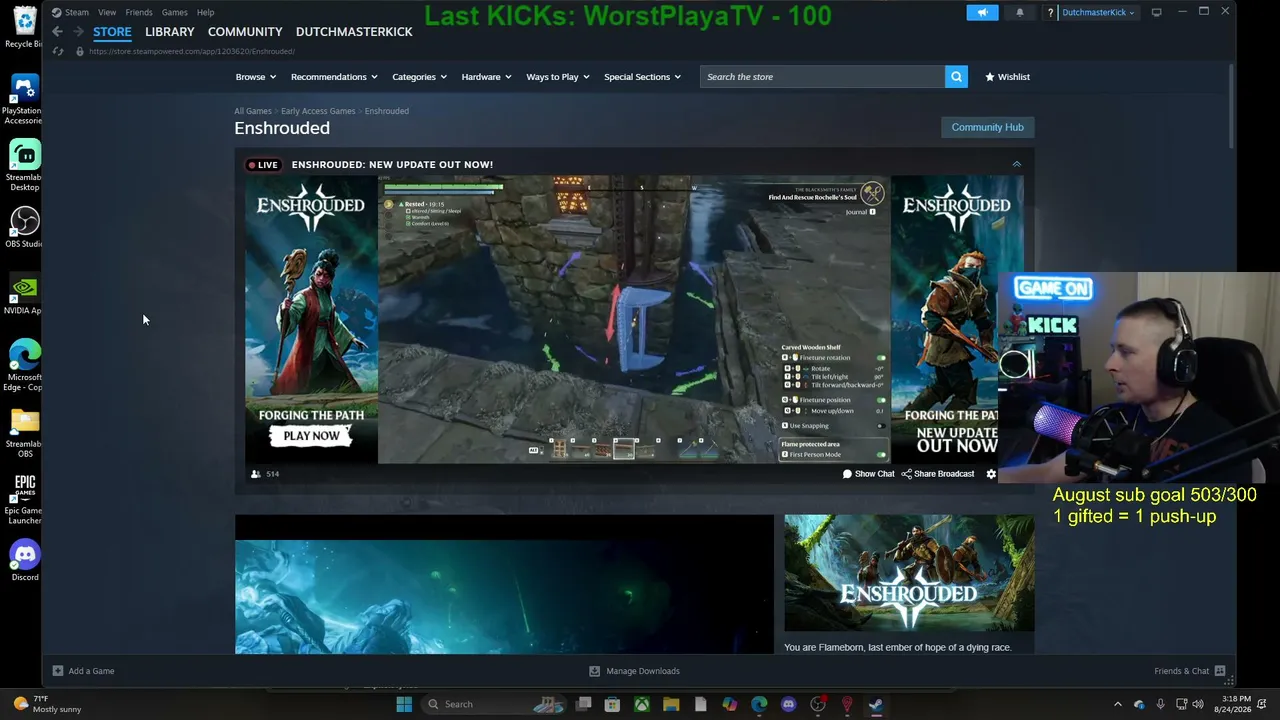Go to All Games breadcrumb

point(253,111)
